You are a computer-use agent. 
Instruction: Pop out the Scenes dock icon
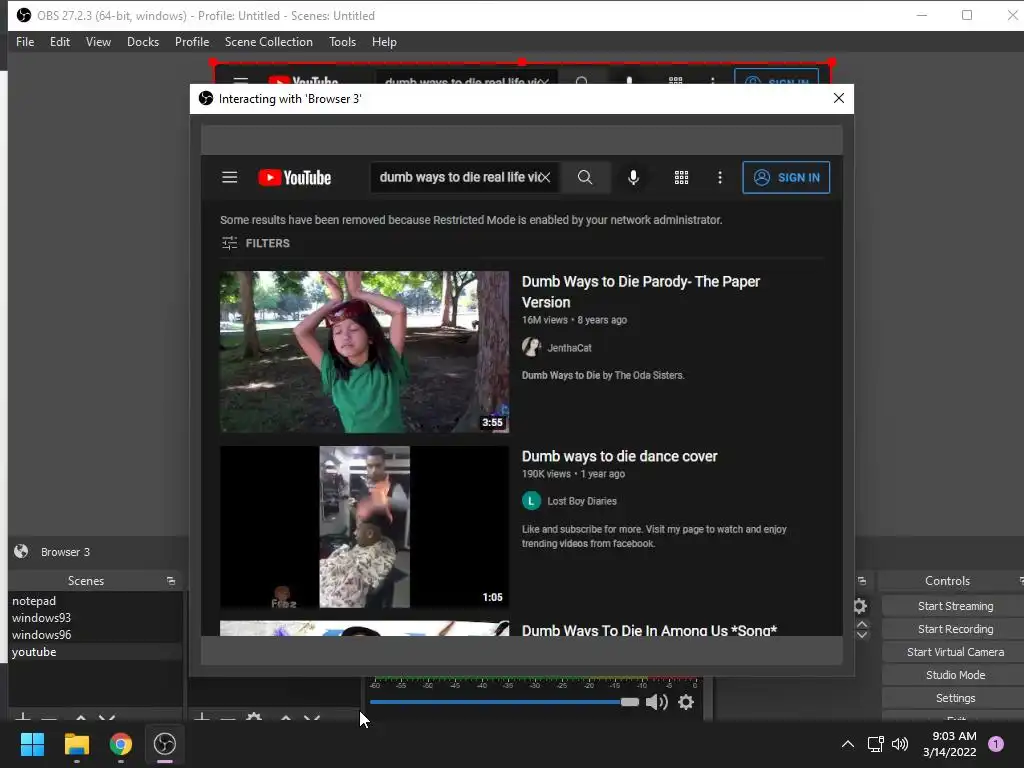[x=171, y=581]
